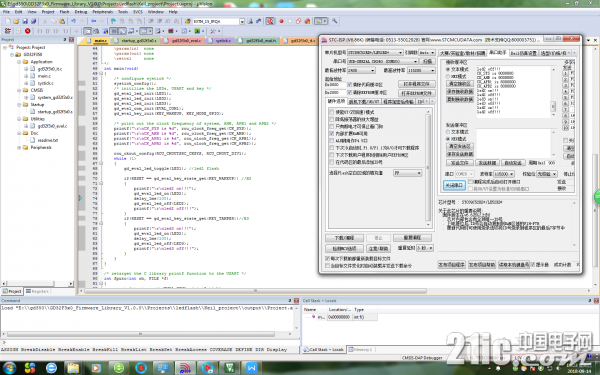600x375 pixels.
Task: Create a new file in uVision toolbar
Action: point(8,21)
